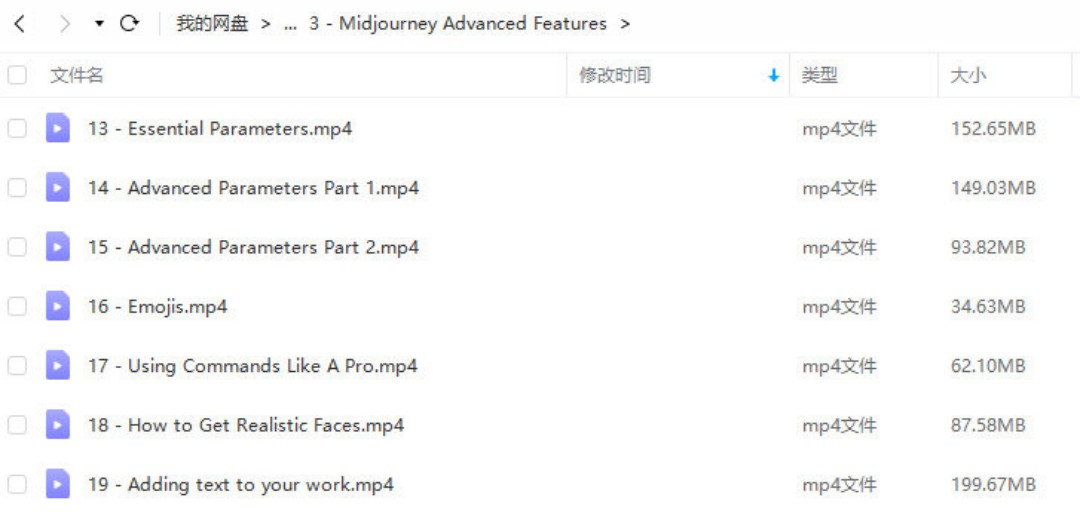Select checkbox for 16 - Emojis.mp4
Image resolution: width=1080 pixels, height=522 pixels.
tap(17, 306)
